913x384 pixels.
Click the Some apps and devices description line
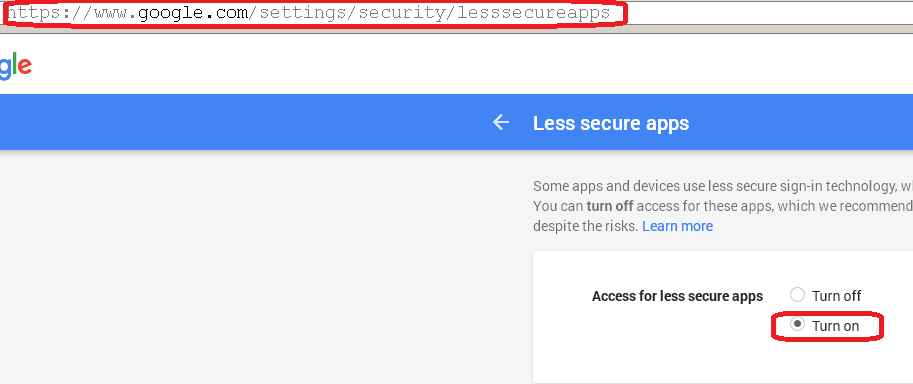[723, 186]
